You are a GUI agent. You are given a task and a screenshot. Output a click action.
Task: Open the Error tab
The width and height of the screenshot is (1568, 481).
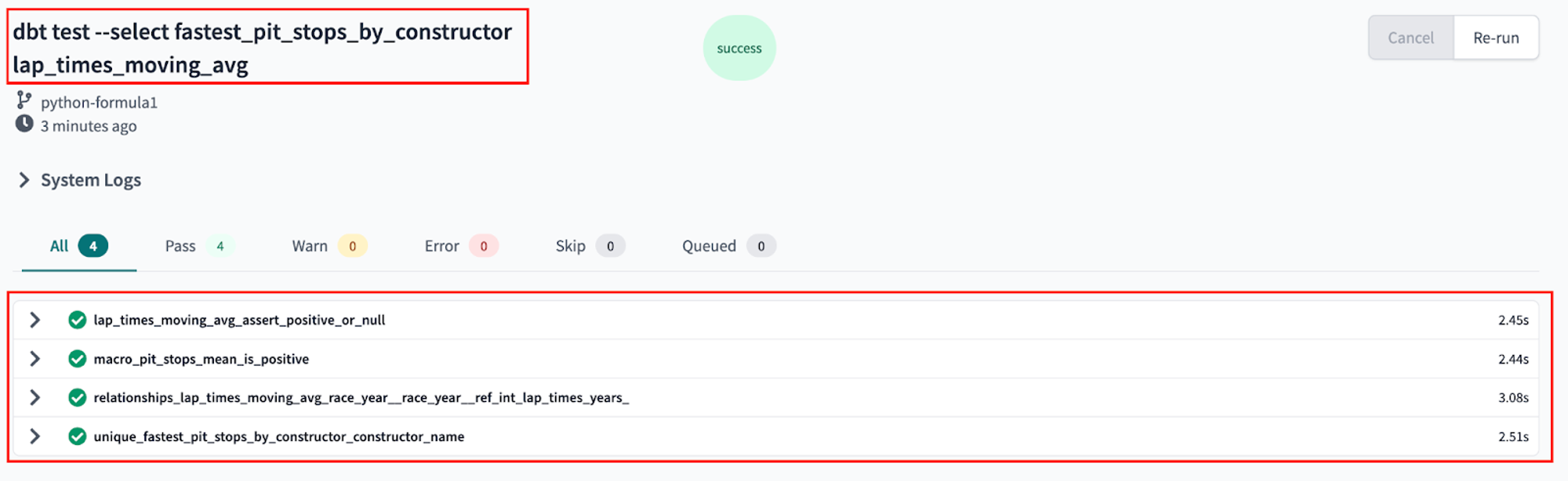[x=441, y=245]
